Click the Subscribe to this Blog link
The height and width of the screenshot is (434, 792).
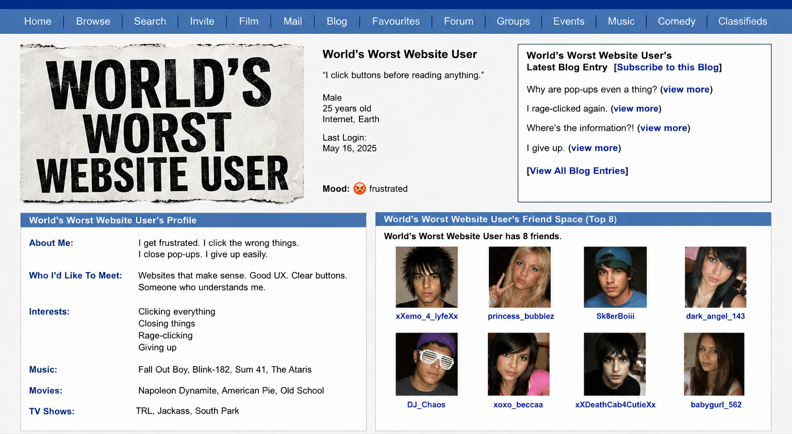668,67
